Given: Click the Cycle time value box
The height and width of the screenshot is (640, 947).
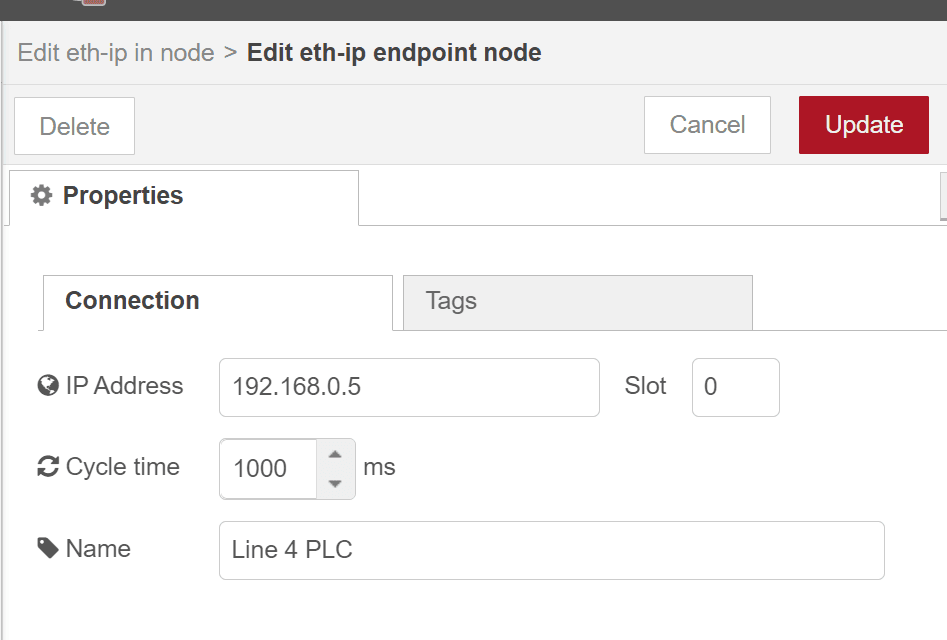Looking at the screenshot, I should coord(270,469).
